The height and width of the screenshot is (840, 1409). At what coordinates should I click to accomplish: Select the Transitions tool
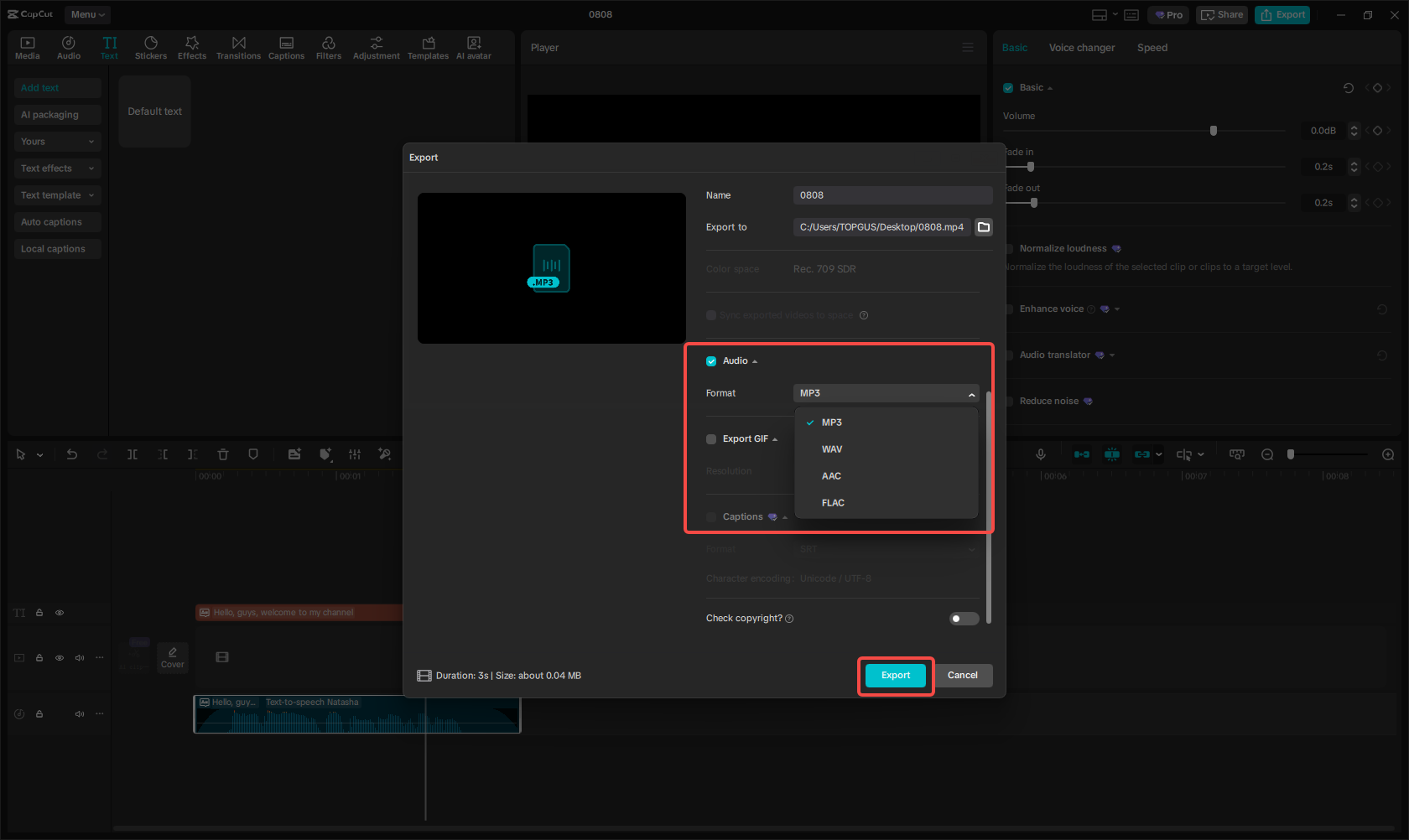(x=238, y=46)
